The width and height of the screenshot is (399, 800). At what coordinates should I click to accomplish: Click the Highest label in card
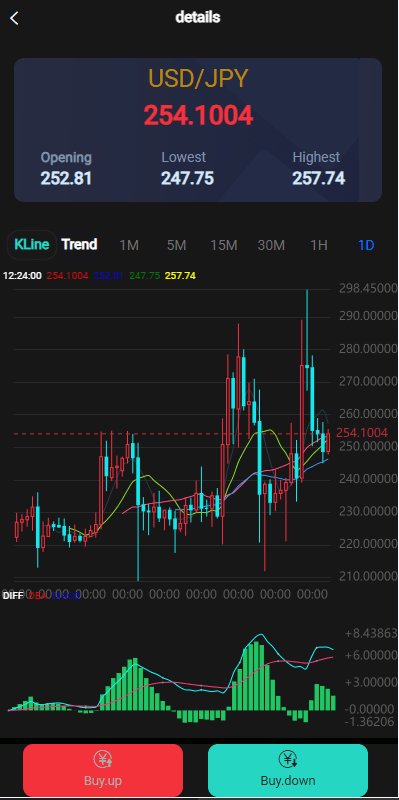pos(316,157)
